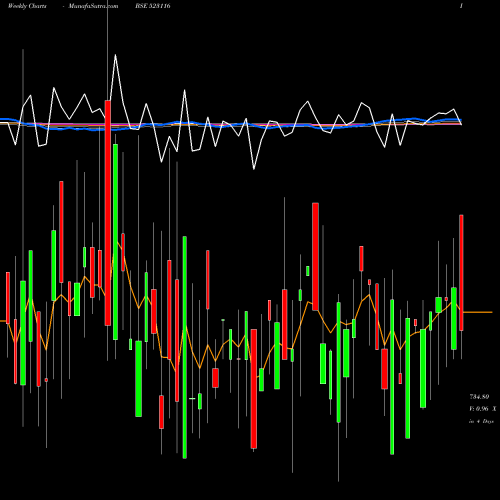The height and width of the screenshot is (500, 500).
Task: Click the highest peak of the white indicator line
Action: click(115, 55)
